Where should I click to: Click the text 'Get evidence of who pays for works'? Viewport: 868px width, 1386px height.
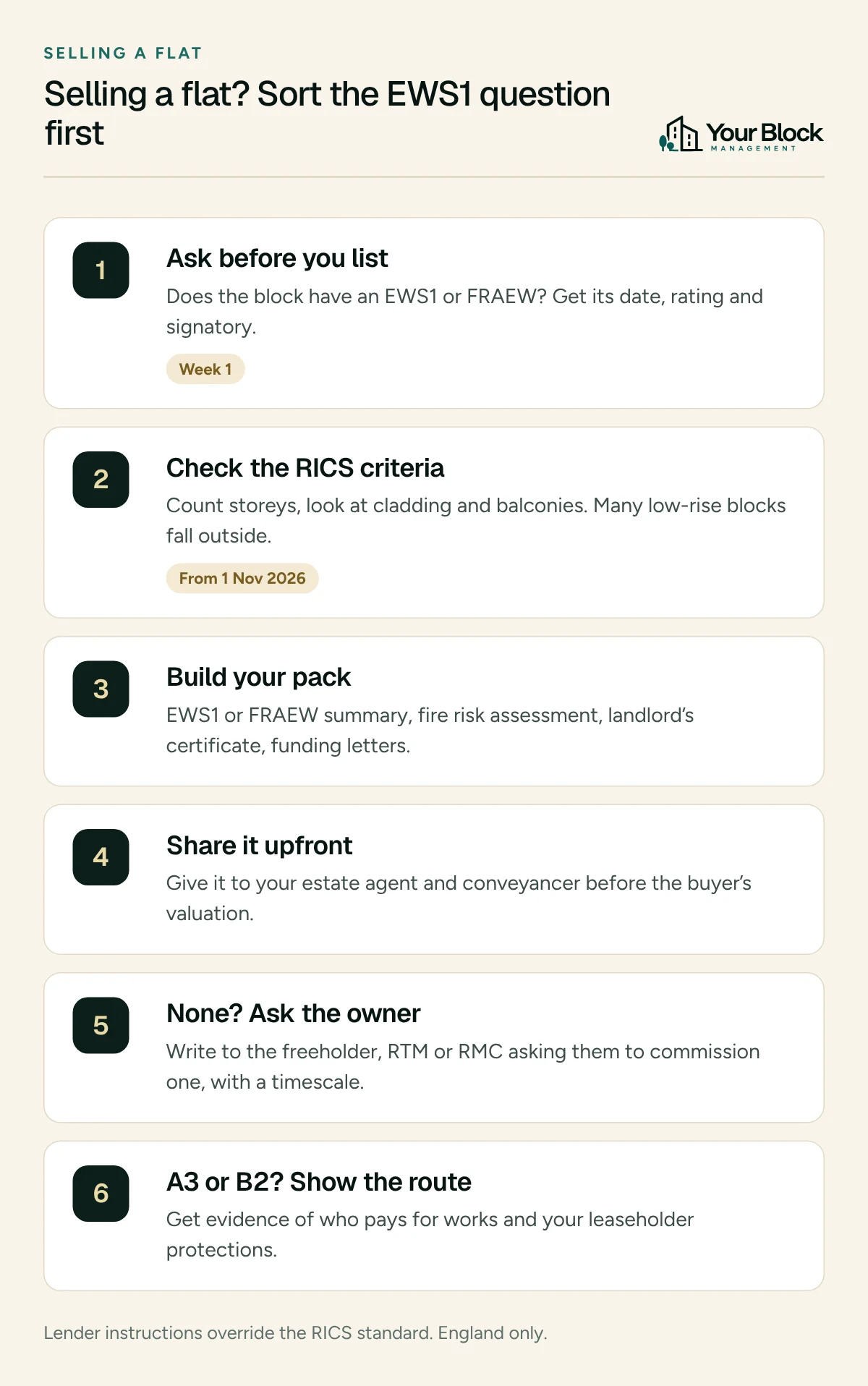pyautogui.click(x=332, y=1220)
